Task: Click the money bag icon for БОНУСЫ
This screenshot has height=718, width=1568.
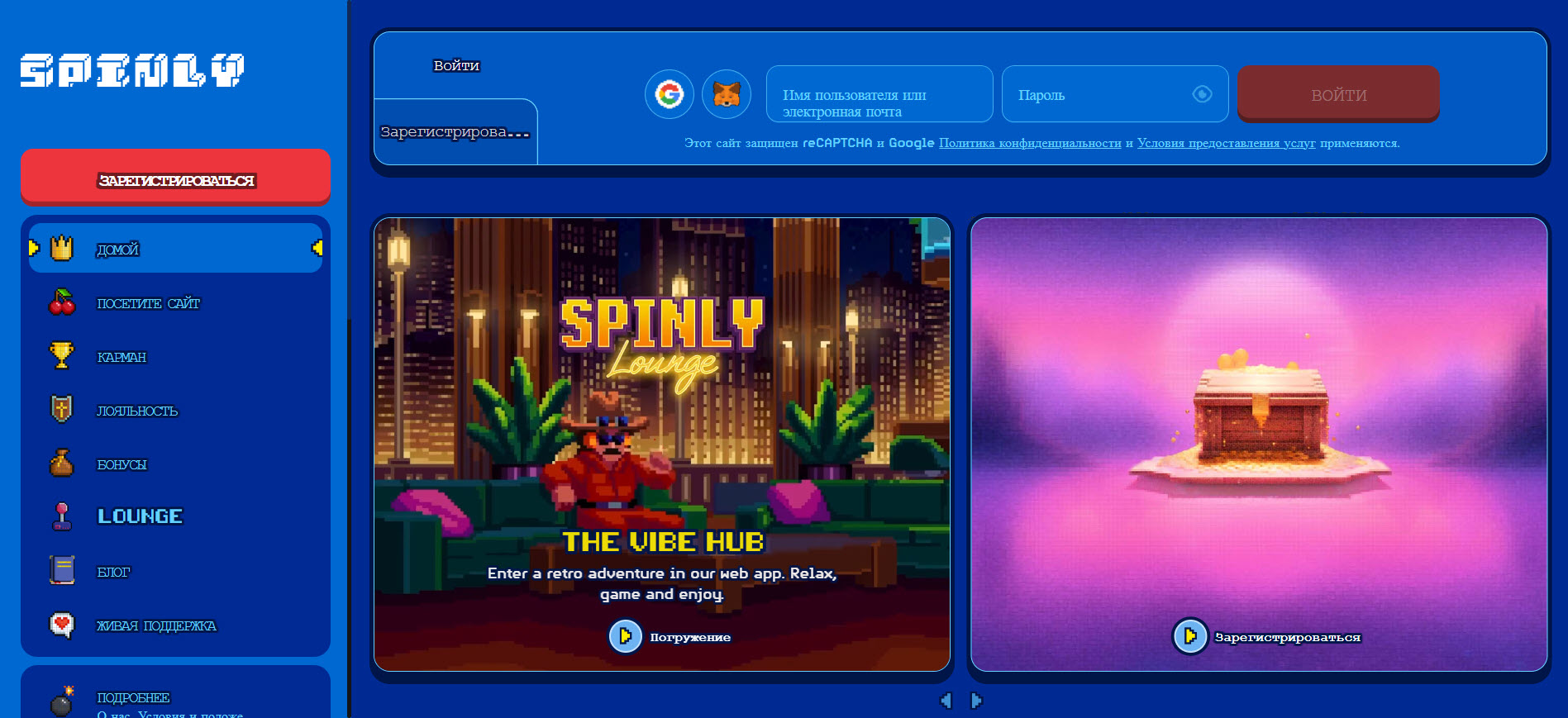Action: (62, 463)
